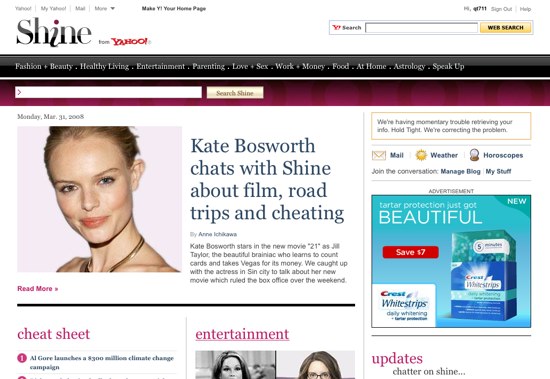Click the Sign Out link
The width and height of the screenshot is (550, 379).
point(501,9)
